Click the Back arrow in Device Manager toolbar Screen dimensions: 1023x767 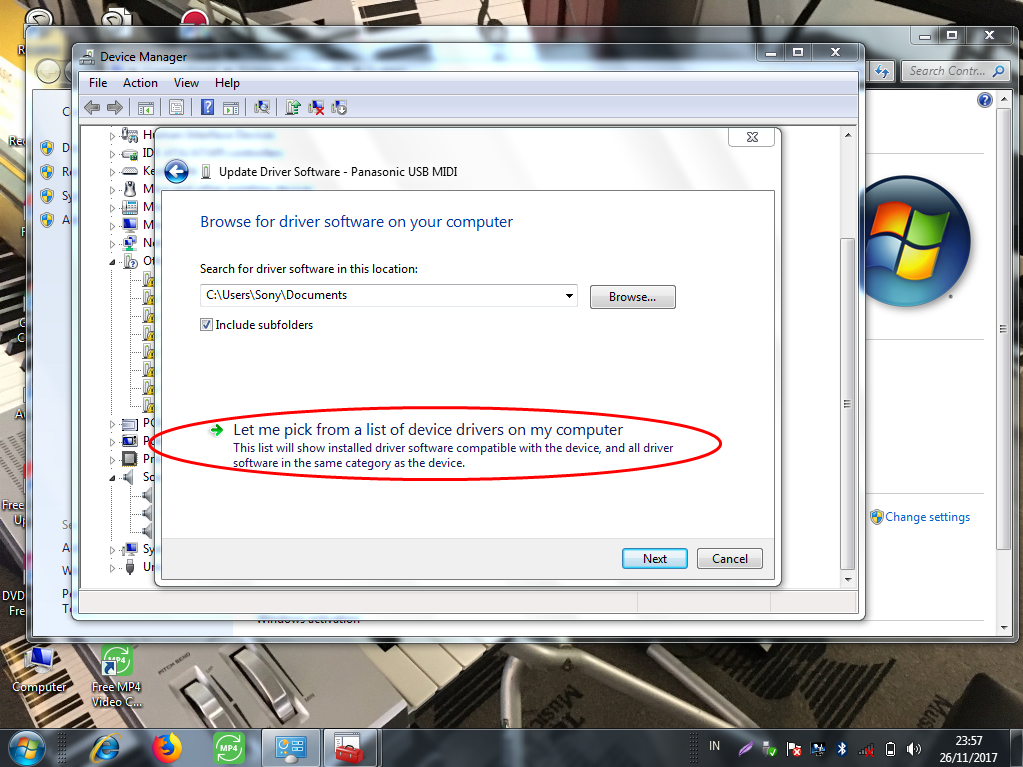coord(92,107)
